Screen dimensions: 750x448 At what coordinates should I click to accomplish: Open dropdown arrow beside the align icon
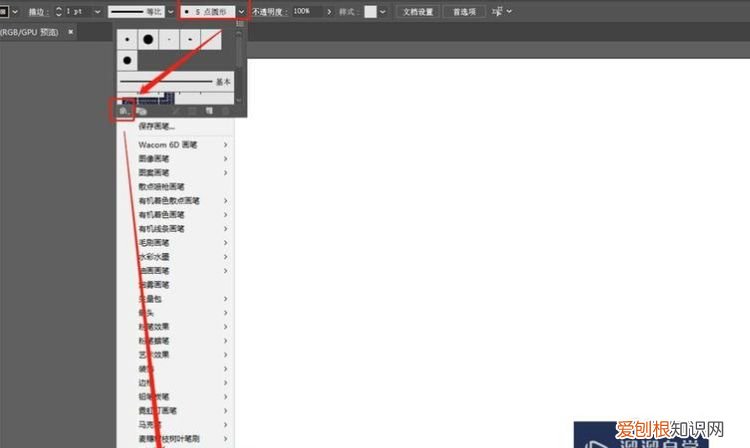[x=509, y=11]
